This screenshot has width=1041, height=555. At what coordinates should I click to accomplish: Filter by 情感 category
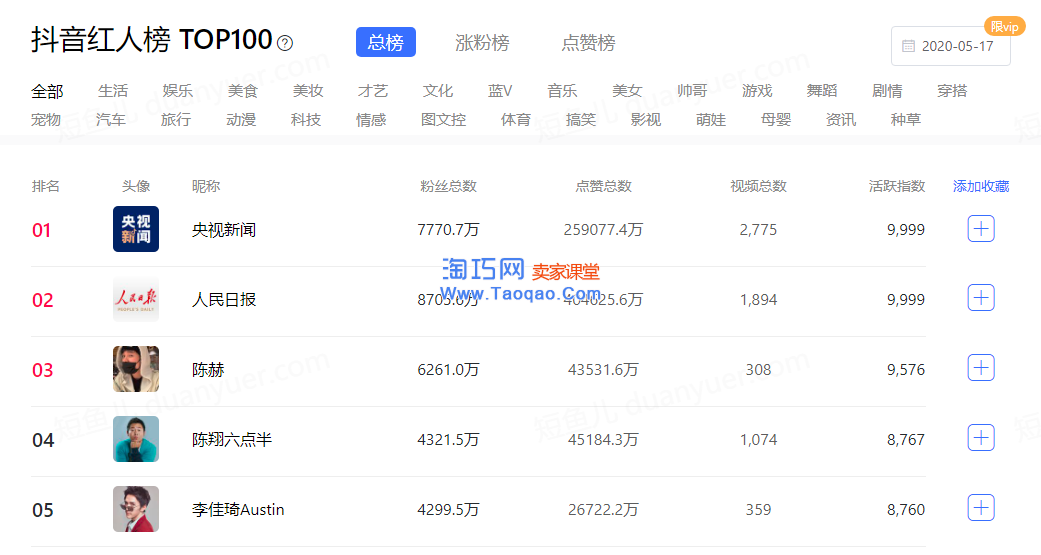click(x=371, y=119)
